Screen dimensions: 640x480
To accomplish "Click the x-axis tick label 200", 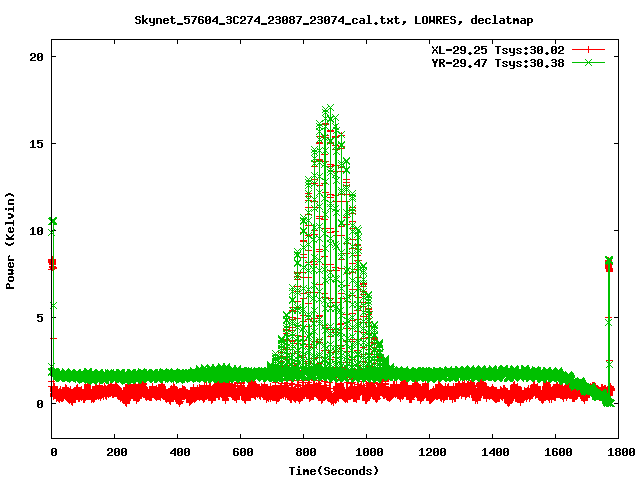I will click(117, 452).
